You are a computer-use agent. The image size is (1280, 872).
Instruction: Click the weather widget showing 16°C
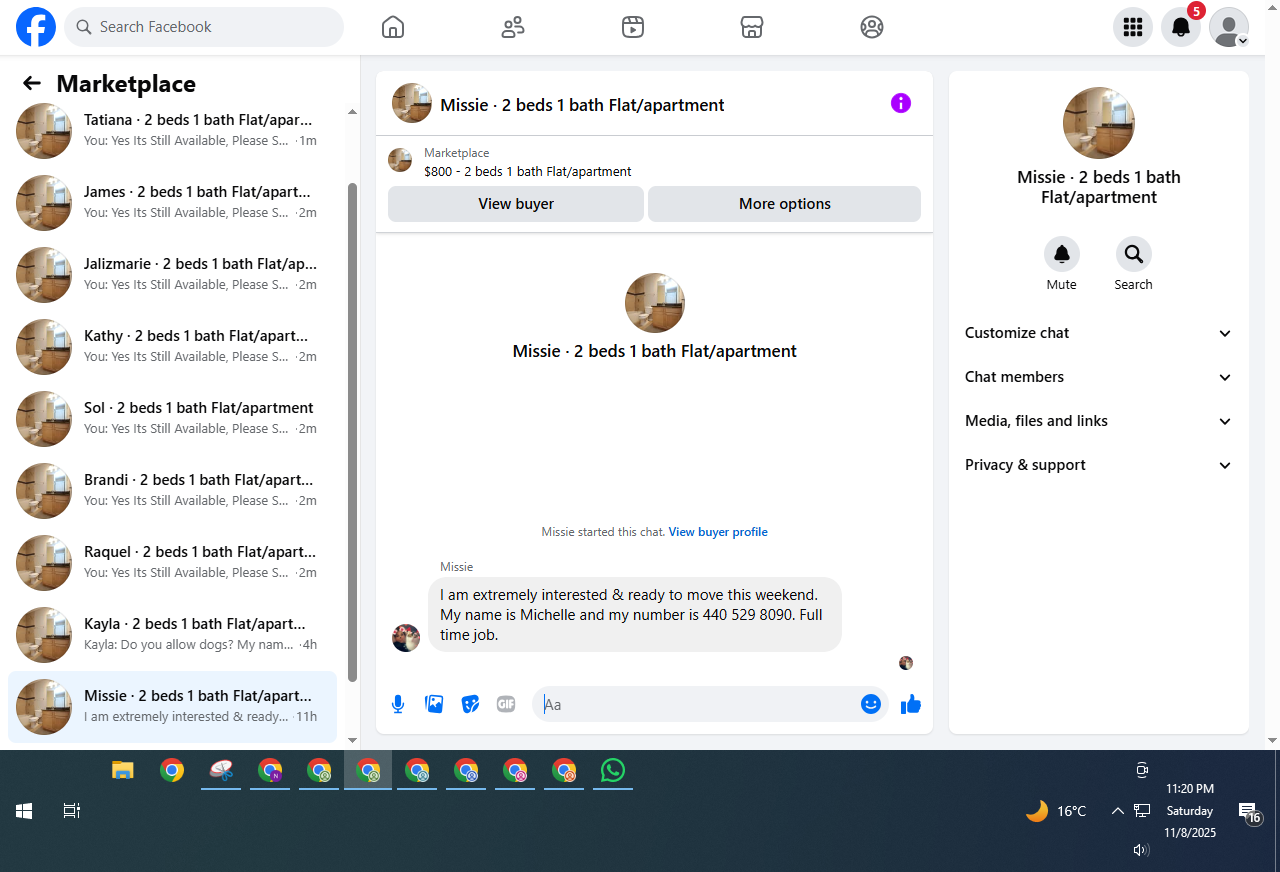pyautogui.click(x=1056, y=811)
